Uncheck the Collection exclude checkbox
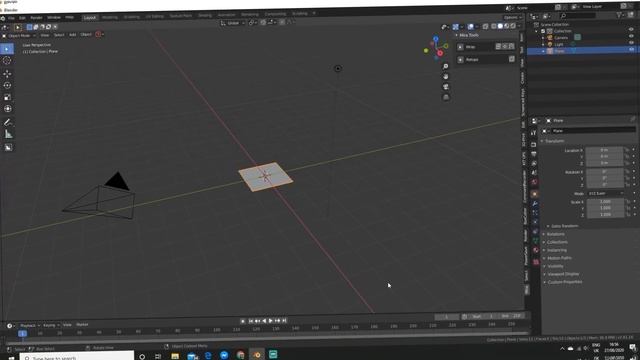640x360 pixels. coord(543,31)
